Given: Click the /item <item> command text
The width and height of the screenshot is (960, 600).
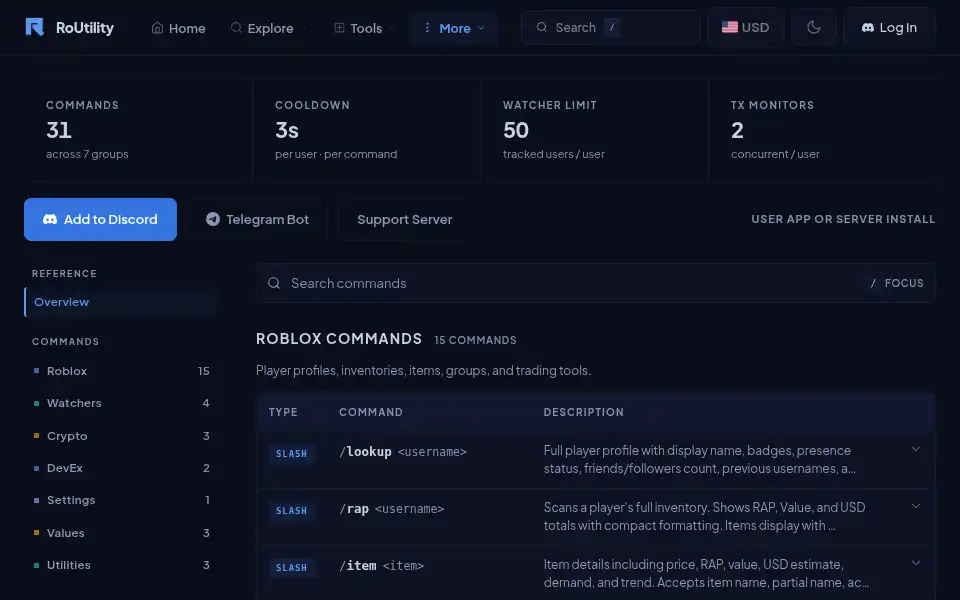Looking at the screenshot, I should pyautogui.click(x=381, y=566).
